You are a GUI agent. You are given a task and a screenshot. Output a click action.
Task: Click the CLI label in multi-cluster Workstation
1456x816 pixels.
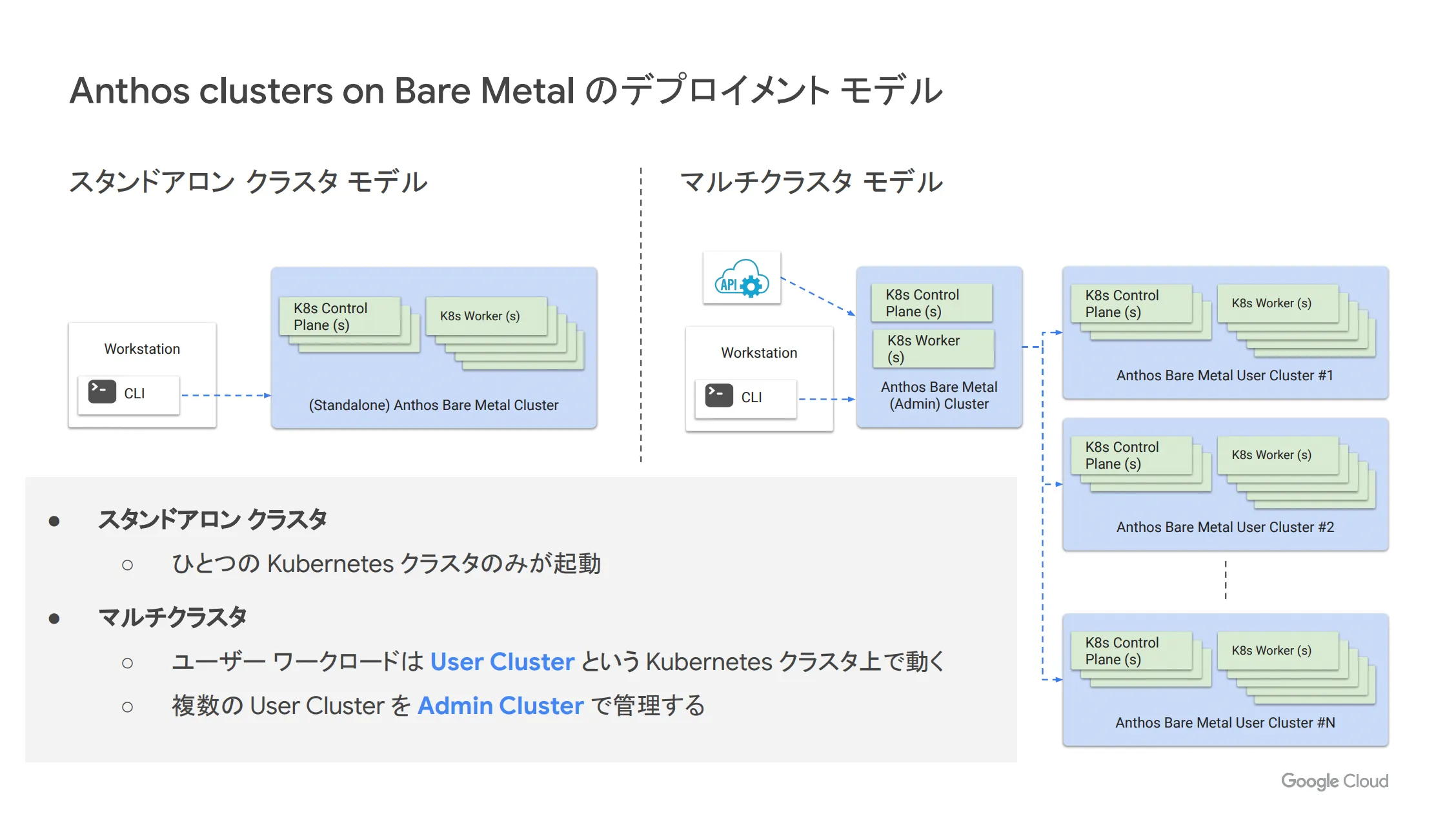click(x=751, y=397)
